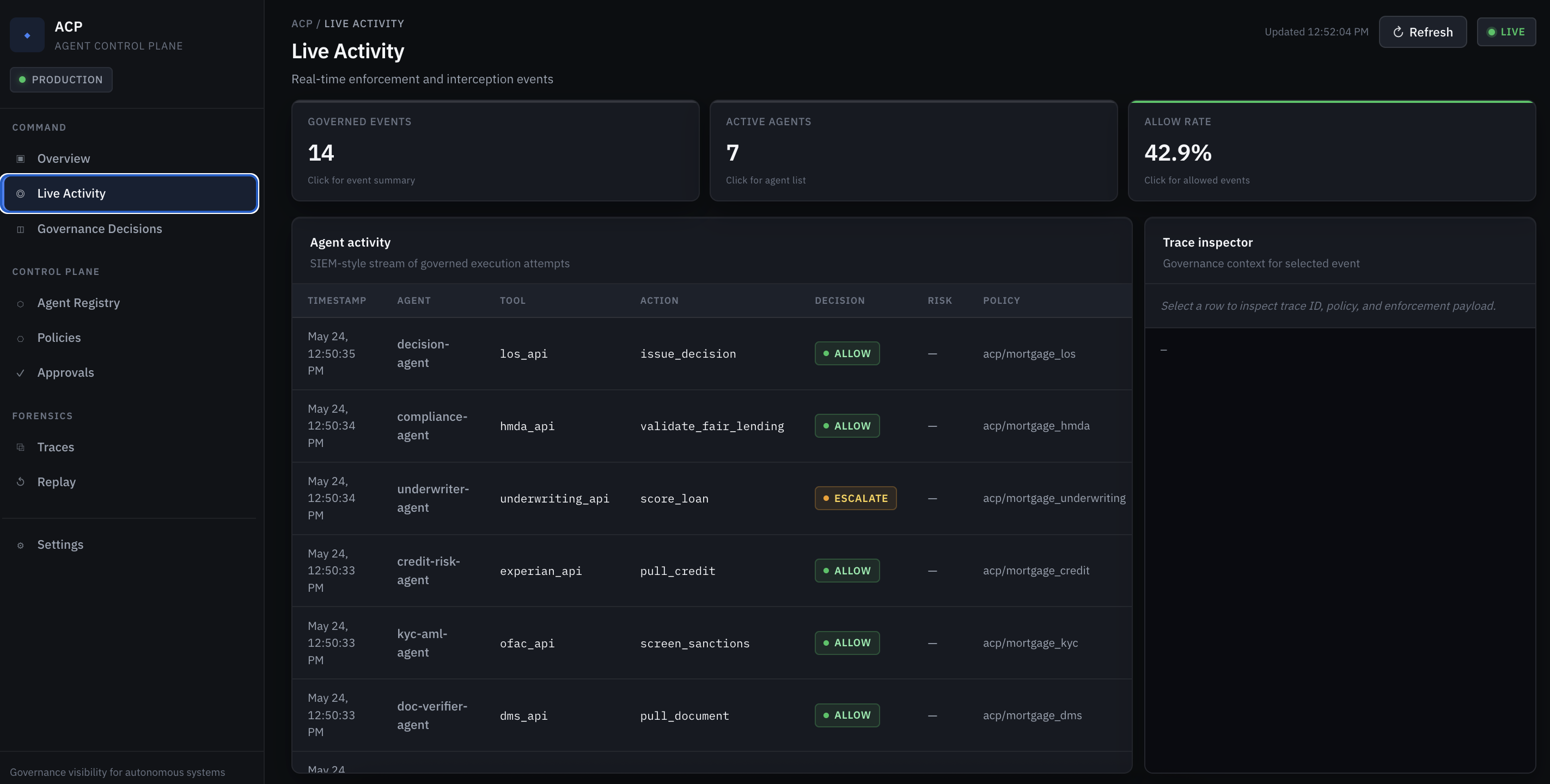Click policy acp/mortgage_kyc
Screen dimensions: 1550x784
[x=1030, y=643]
